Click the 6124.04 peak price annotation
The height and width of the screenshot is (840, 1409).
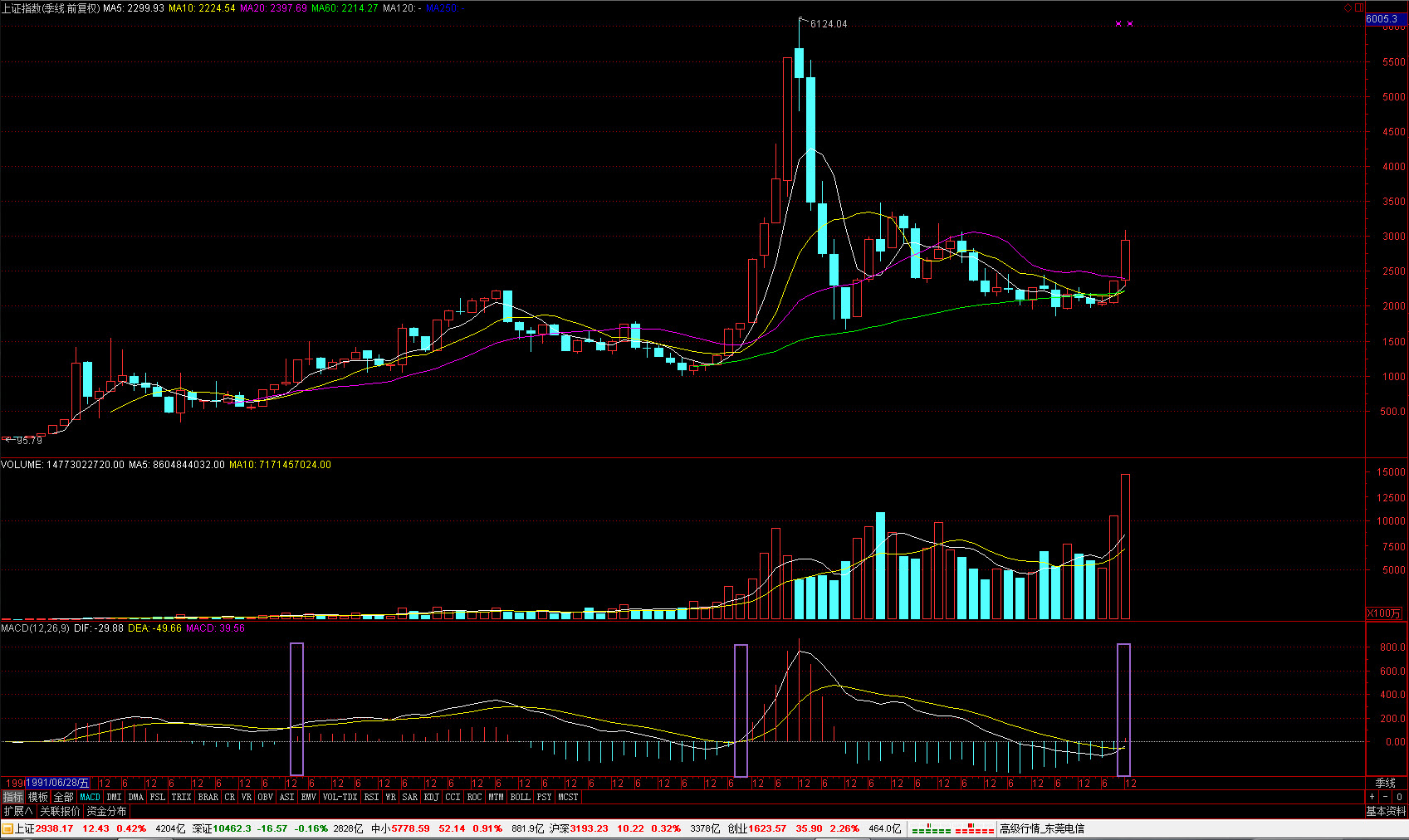(829, 24)
